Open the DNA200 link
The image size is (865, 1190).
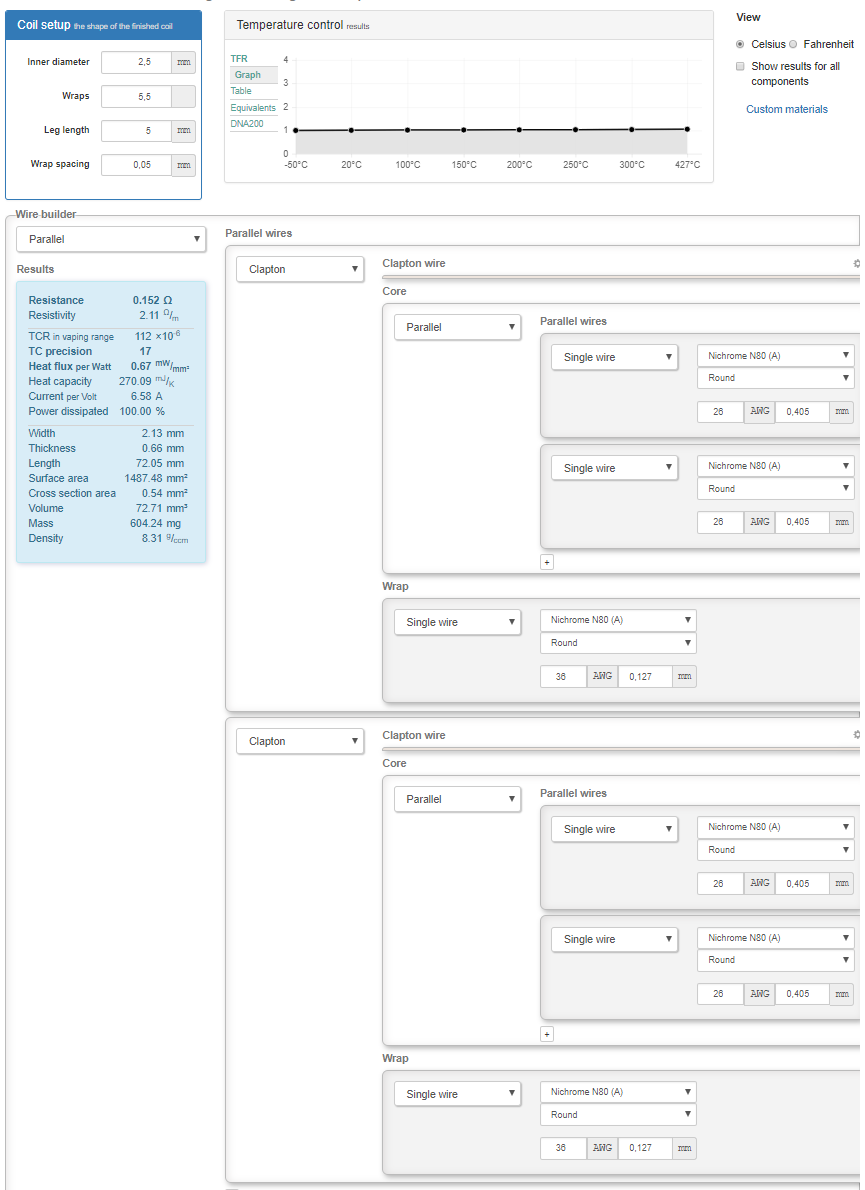246,124
